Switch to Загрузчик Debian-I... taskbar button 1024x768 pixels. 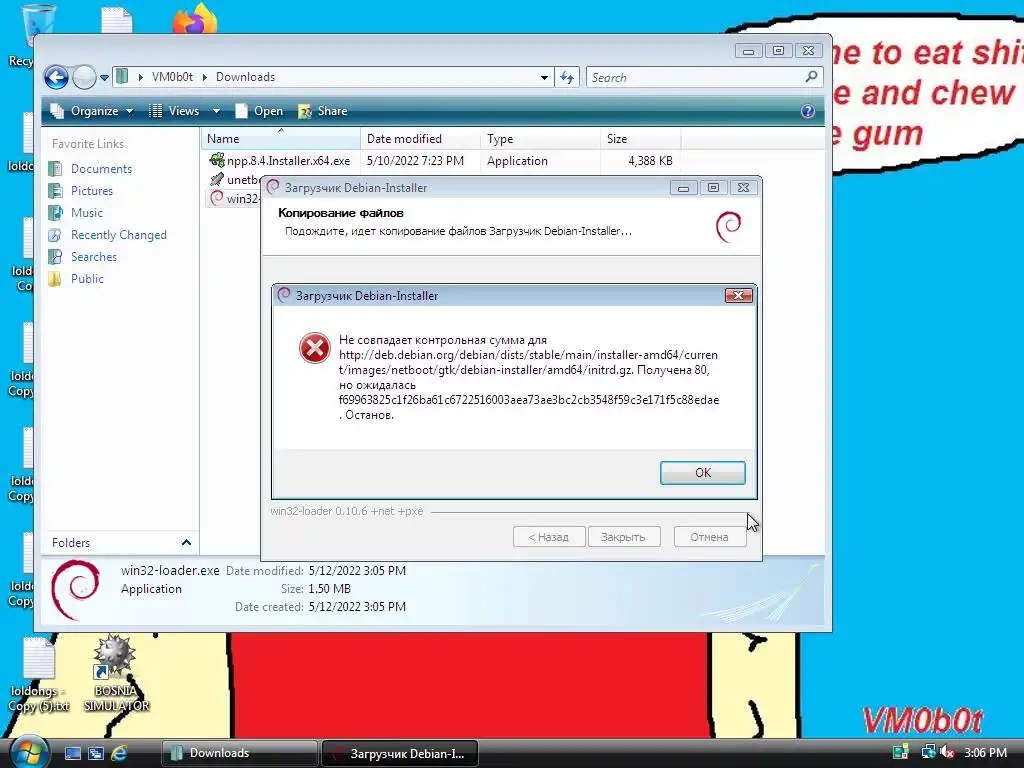(x=400, y=754)
